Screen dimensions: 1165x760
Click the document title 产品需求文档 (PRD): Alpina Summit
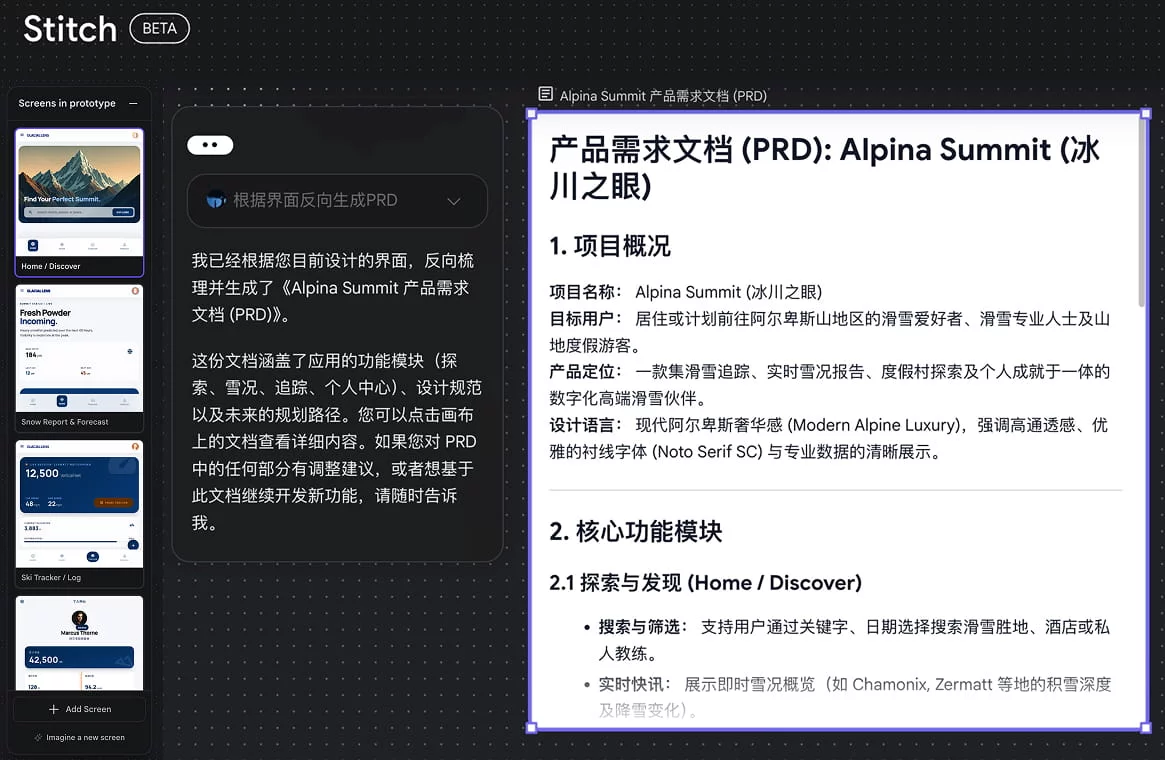tap(824, 168)
